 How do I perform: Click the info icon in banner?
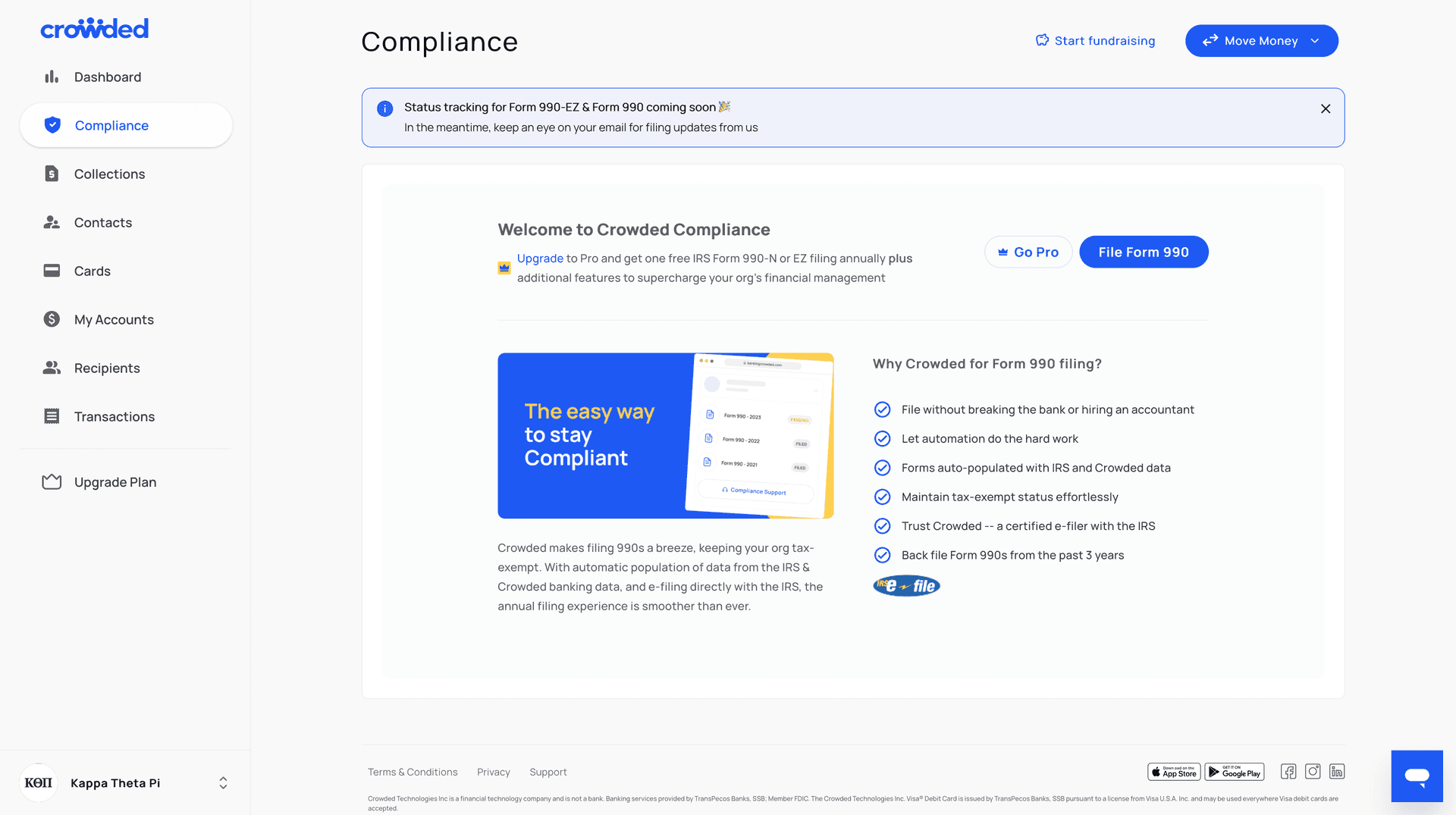coord(385,108)
